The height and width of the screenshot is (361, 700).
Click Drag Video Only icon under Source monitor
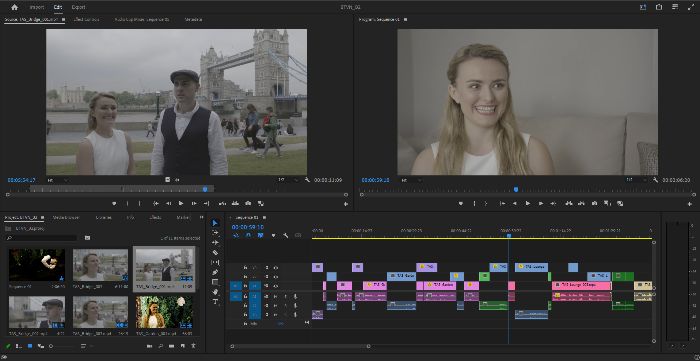[168, 180]
